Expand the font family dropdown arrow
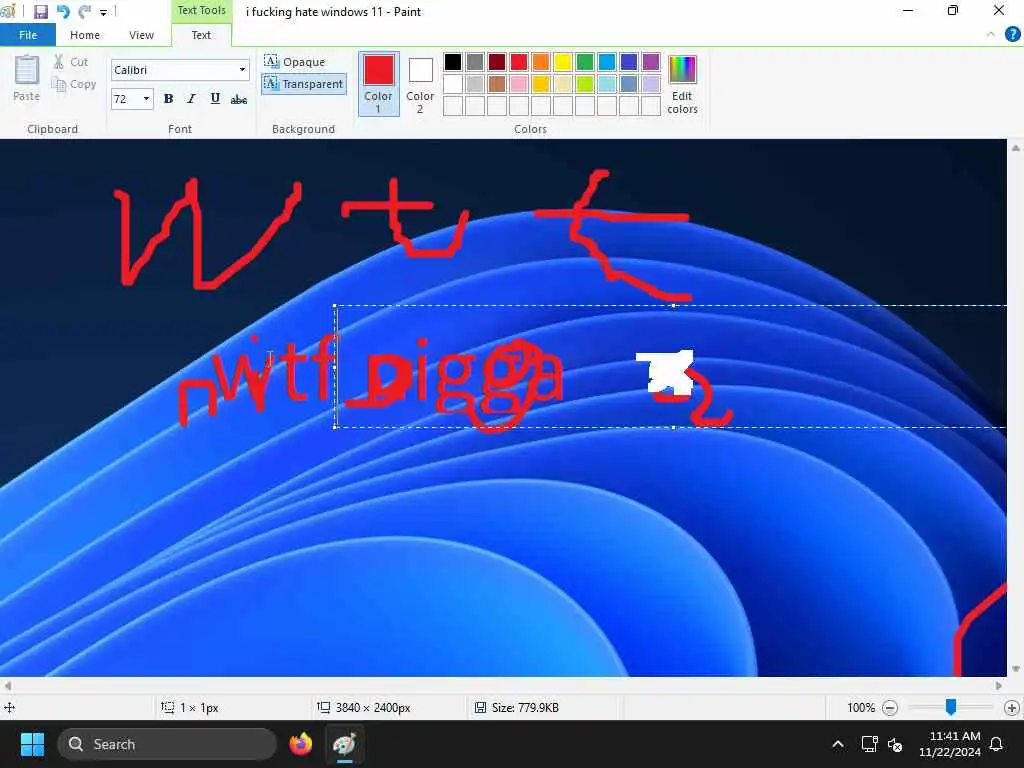This screenshot has height=768, width=1024. click(x=242, y=70)
